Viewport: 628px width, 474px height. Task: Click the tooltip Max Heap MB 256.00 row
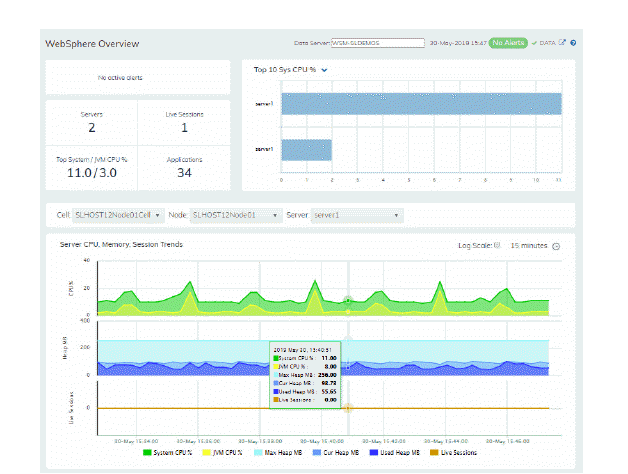pos(305,375)
